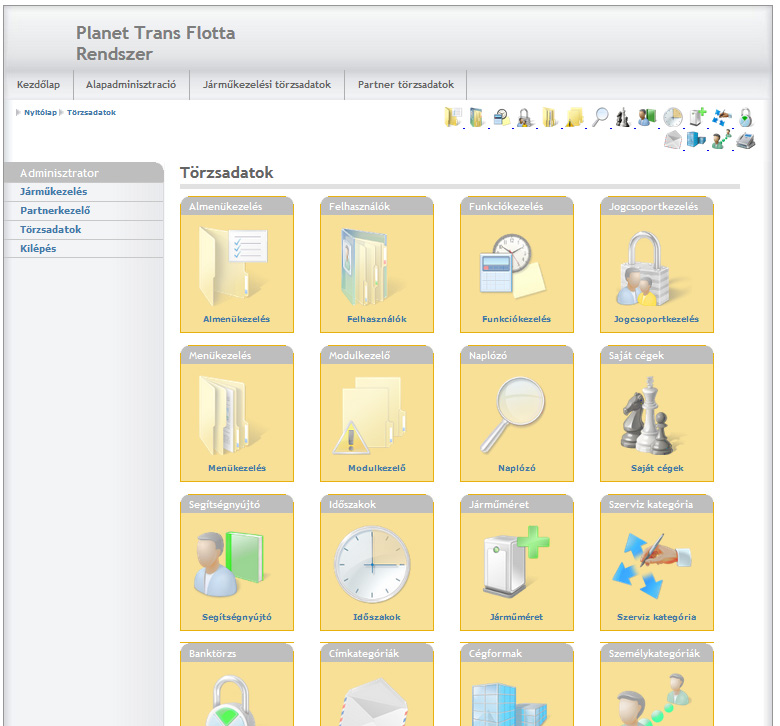Click the Cégformak tile header

[x=517, y=653]
